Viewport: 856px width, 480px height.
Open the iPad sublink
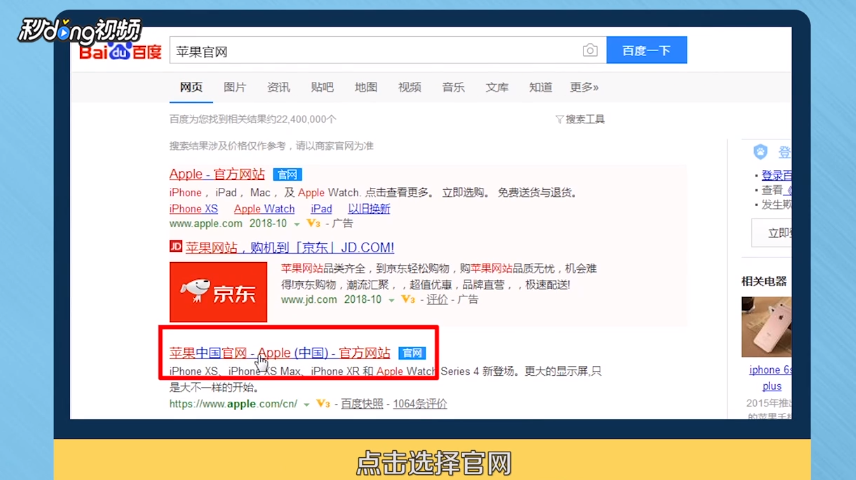pyautogui.click(x=322, y=209)
